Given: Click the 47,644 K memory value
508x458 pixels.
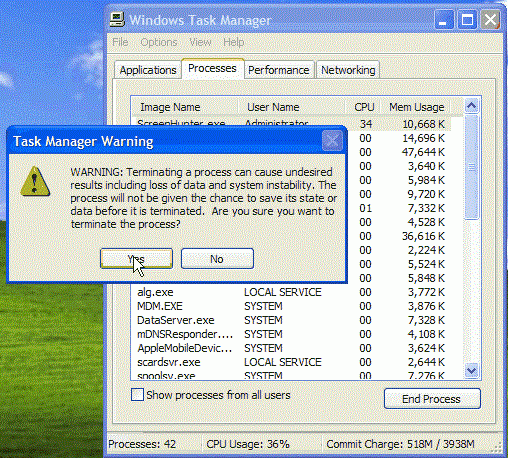Looking at the screenshot, I should click(423, 152).
